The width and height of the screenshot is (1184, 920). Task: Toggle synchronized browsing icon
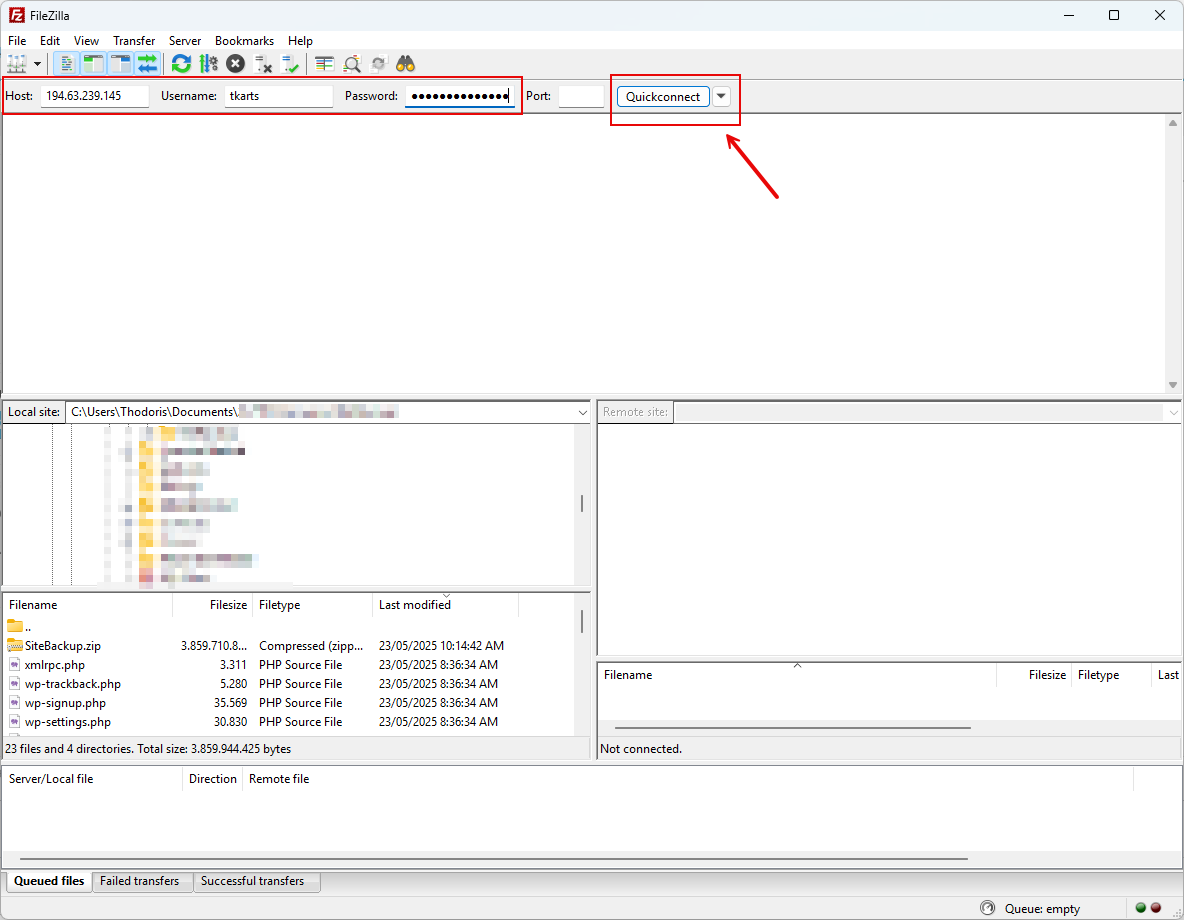379,64
